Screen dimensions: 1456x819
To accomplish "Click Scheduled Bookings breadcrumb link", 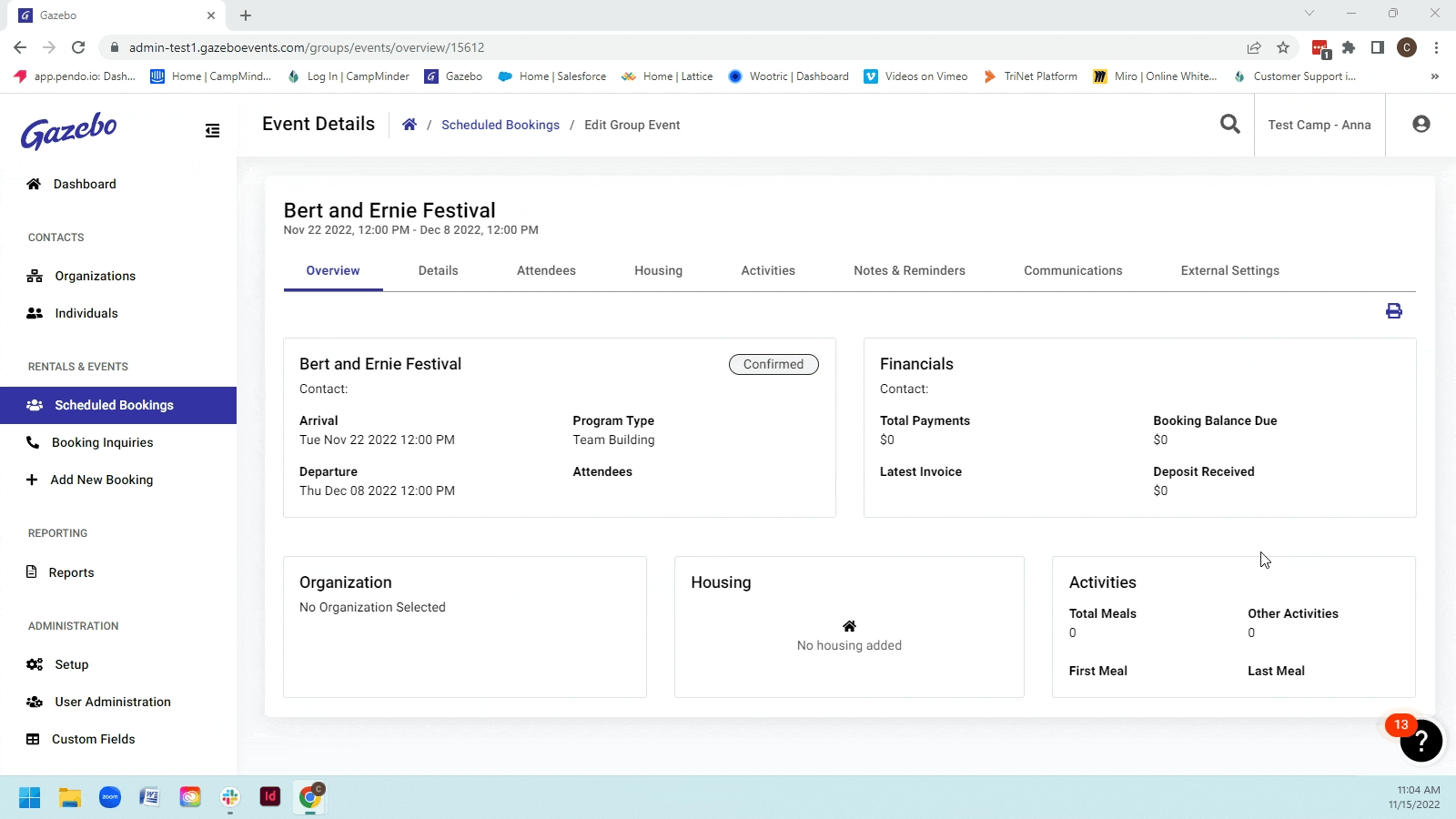I will tap(500, 125).
